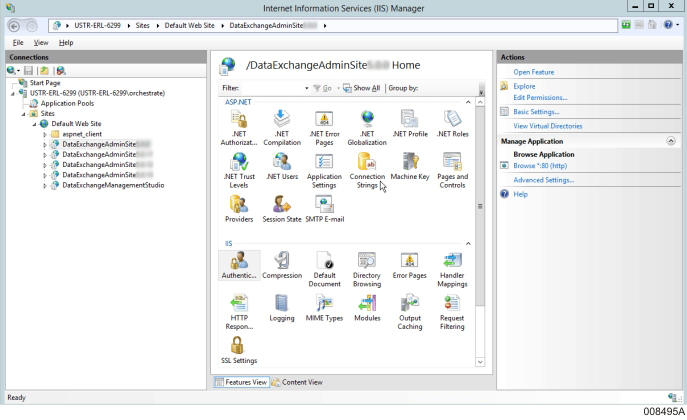The image size is (687, 420).
Task: Open the Filter dropdown arrow
Action: coord(306,88)
